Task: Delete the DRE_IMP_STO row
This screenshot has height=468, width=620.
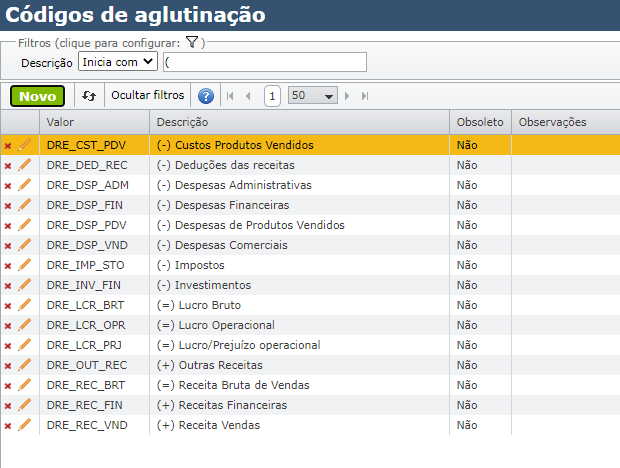Action: [8, 266]
